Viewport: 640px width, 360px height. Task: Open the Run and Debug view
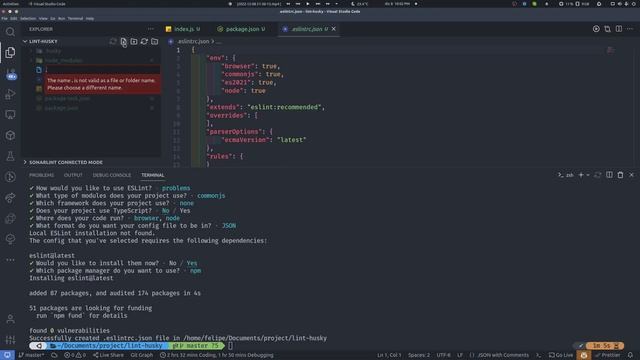pyautogui.click(x=10, y=94)
